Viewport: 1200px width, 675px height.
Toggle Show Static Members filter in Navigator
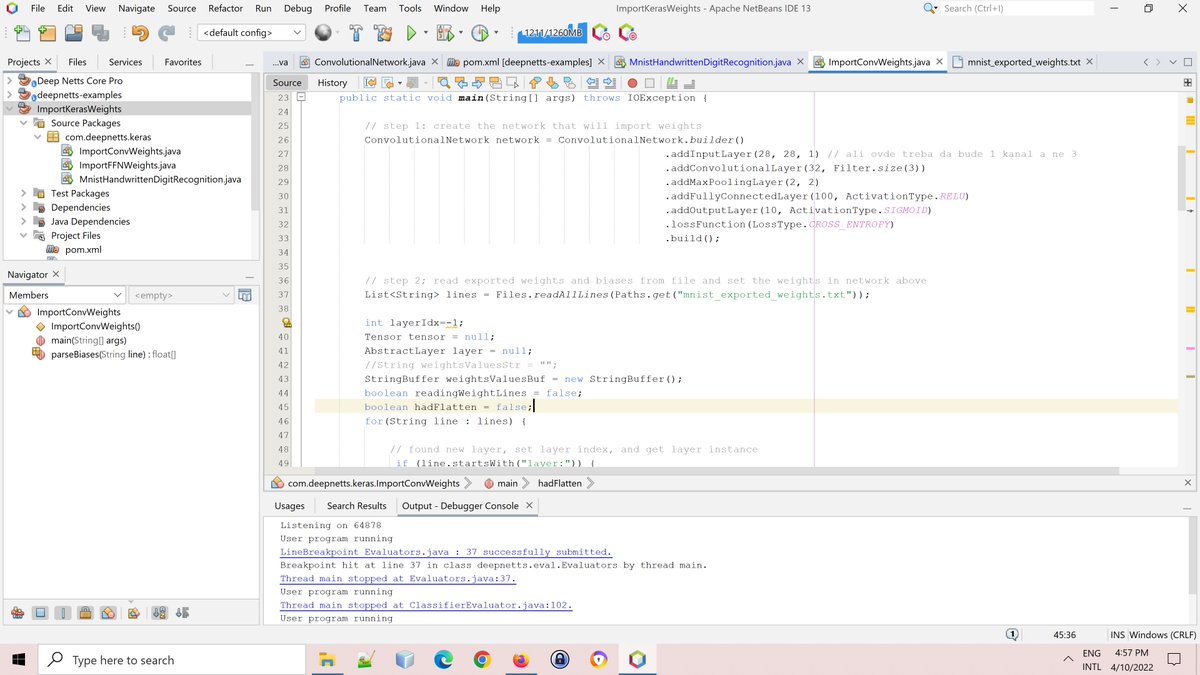click(63, 613)
